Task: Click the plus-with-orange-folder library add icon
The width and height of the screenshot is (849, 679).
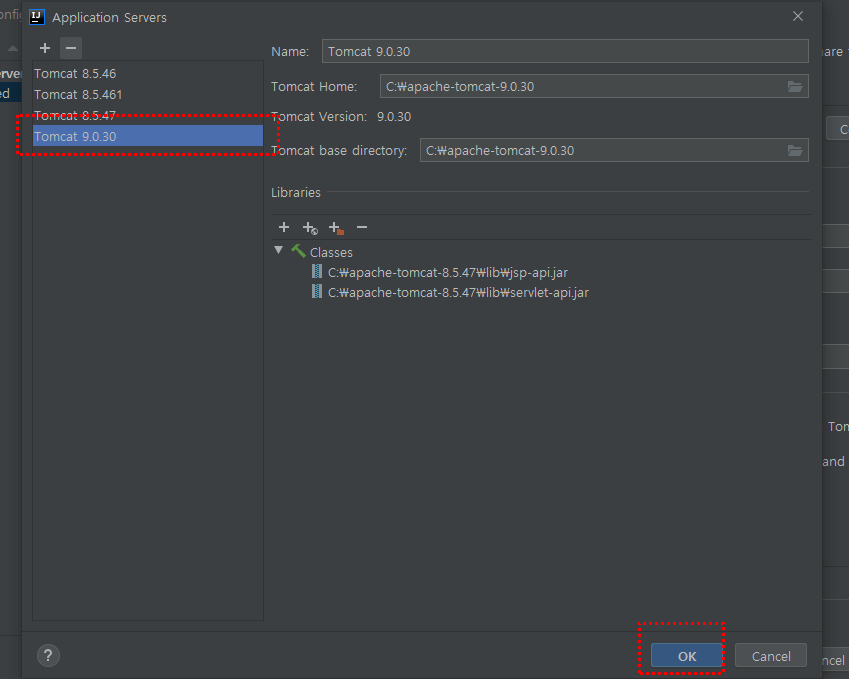Action: (x=336, y=228)
